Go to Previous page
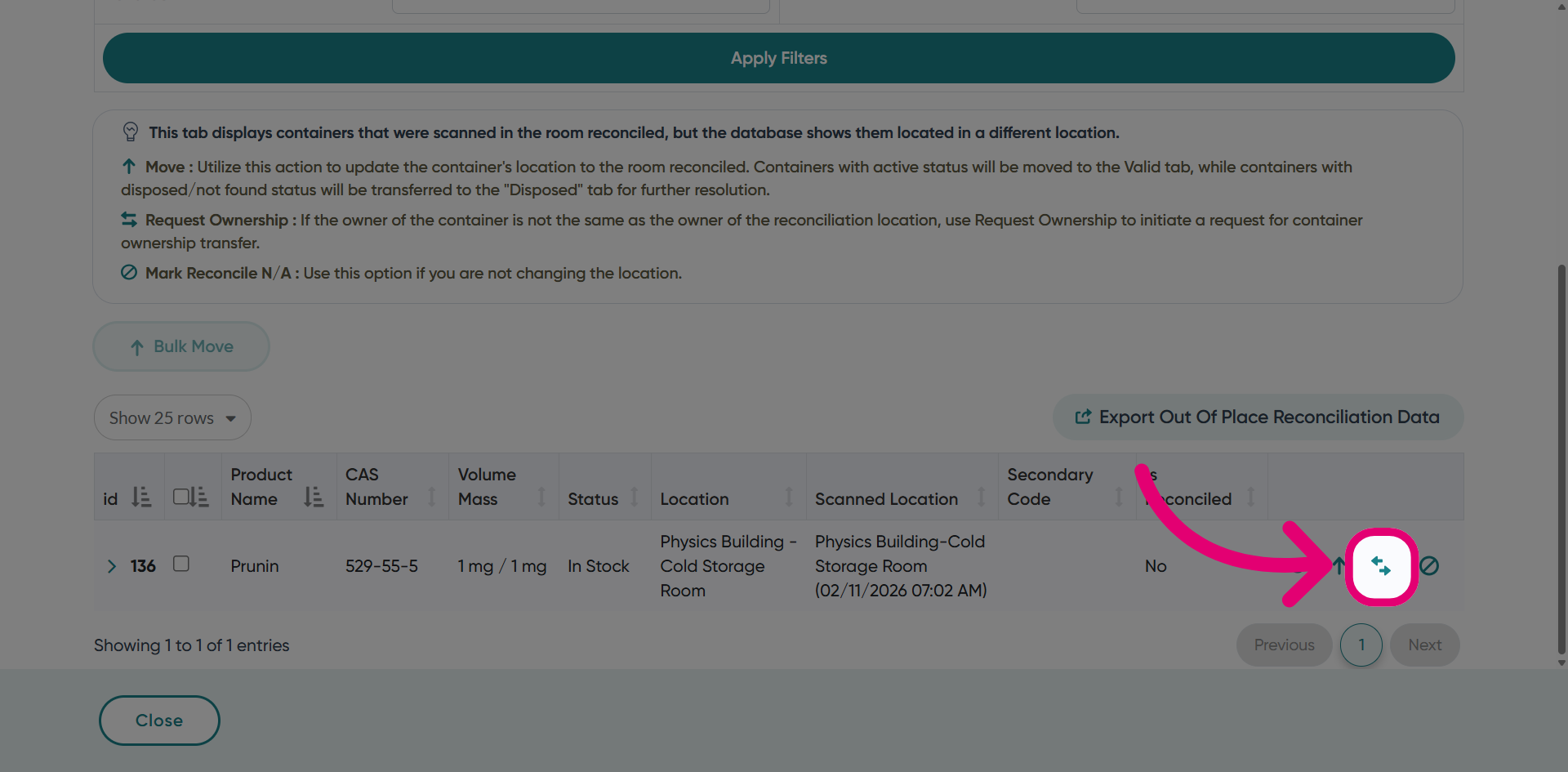This screenshot has height=772, width=1568. coord(1284,645)
